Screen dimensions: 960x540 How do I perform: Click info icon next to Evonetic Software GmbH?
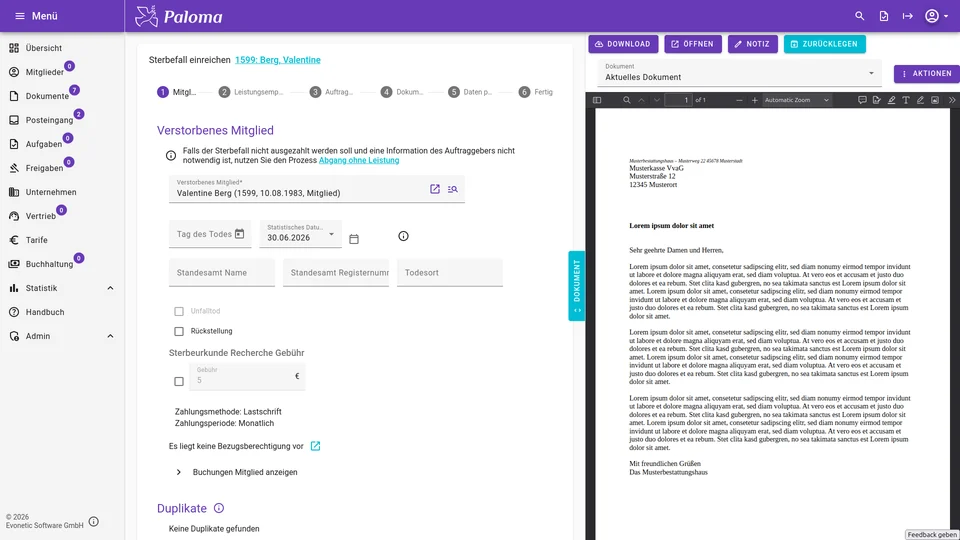[x=94, y=522]
